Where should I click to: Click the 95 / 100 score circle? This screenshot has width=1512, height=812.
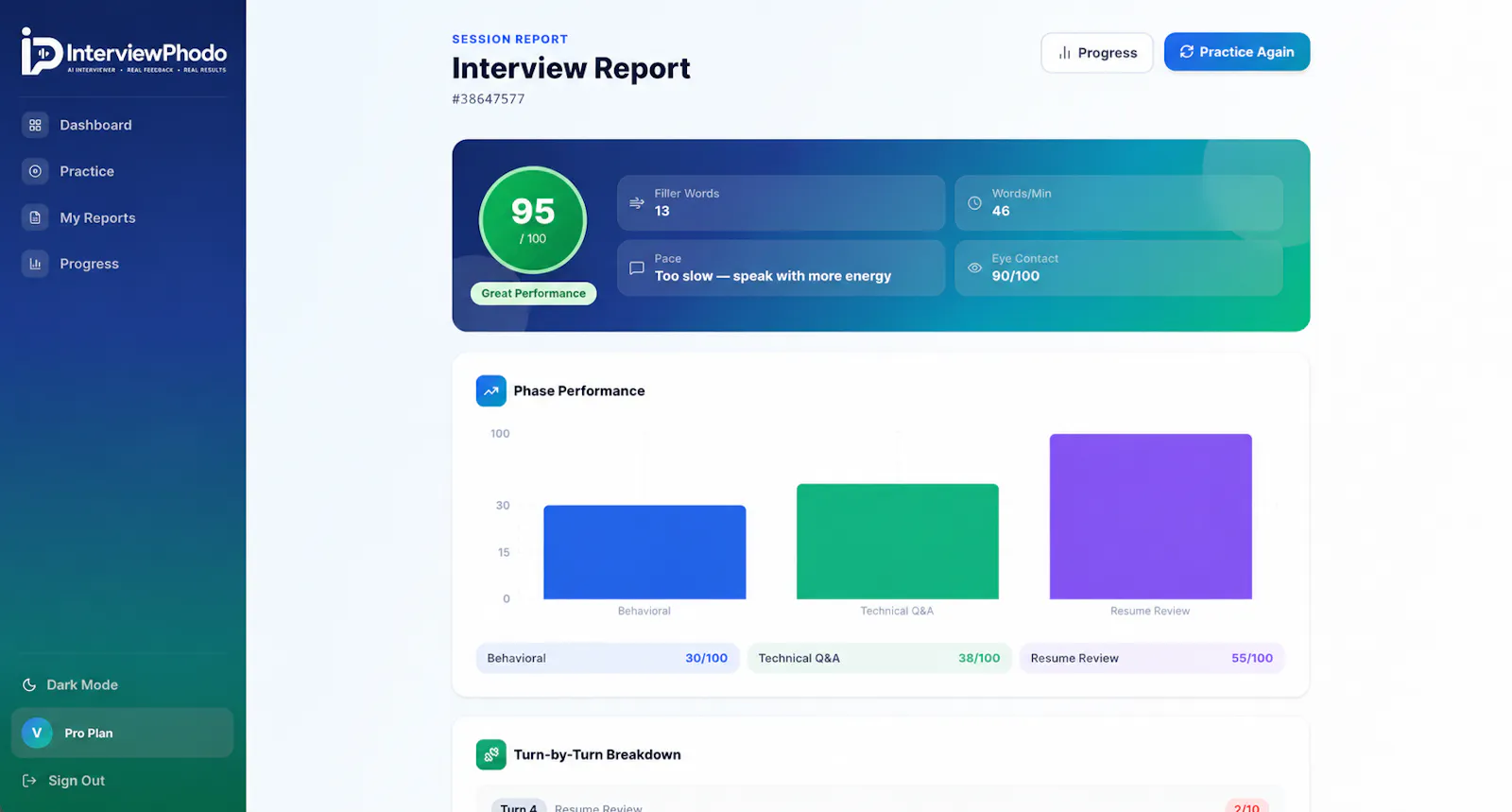pyautogui.click(x=533, y=220)
